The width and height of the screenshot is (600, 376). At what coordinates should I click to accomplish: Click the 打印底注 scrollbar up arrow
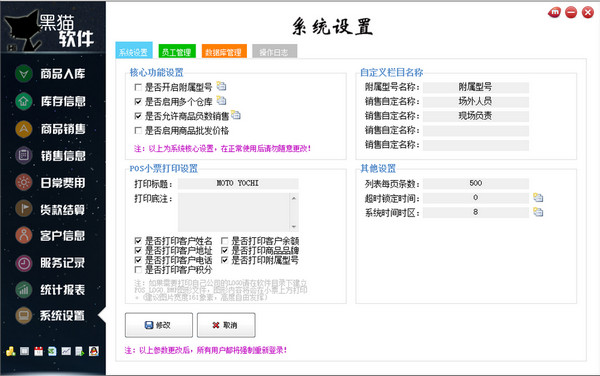point(294,198)
